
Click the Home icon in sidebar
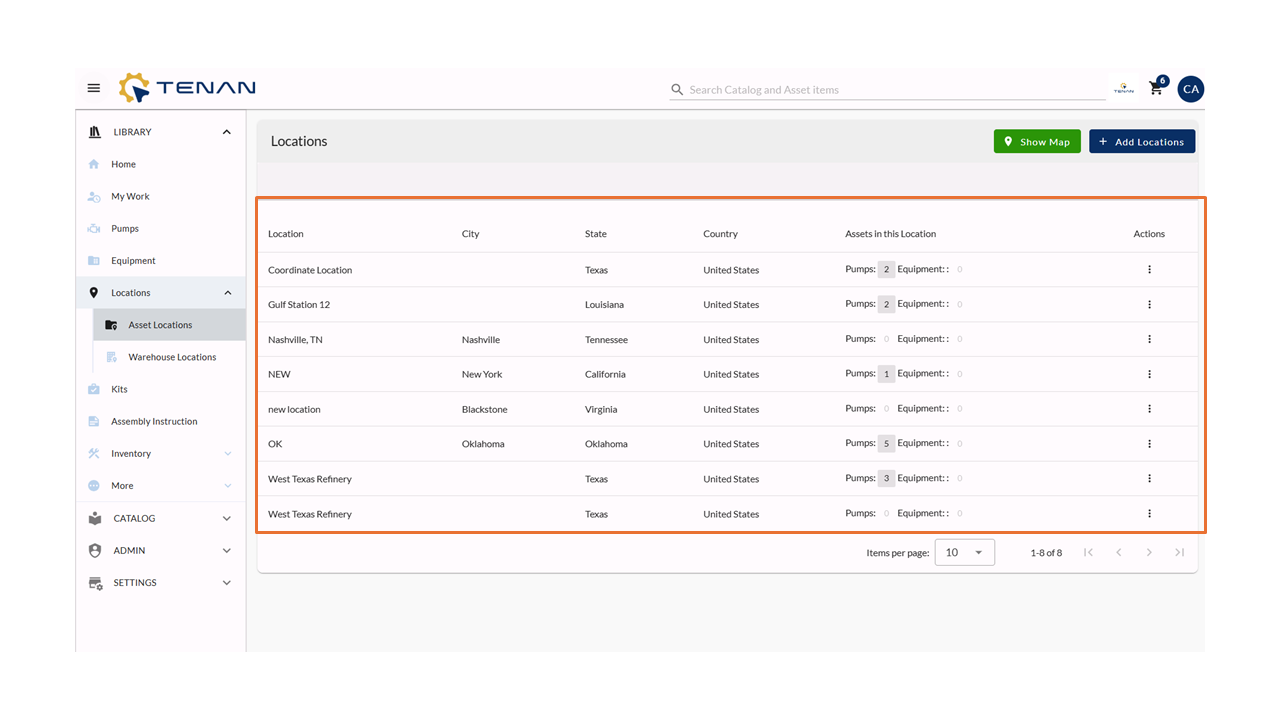[x=94, y=164]
